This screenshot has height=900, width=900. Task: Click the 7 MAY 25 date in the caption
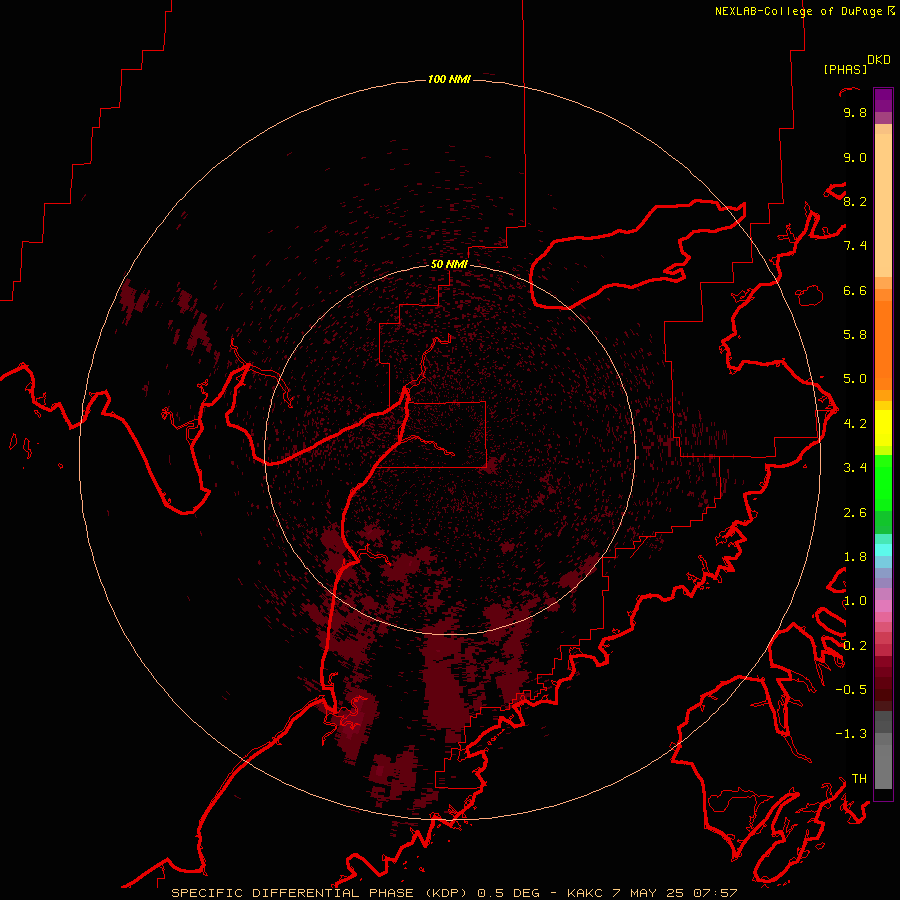point(647,893)
